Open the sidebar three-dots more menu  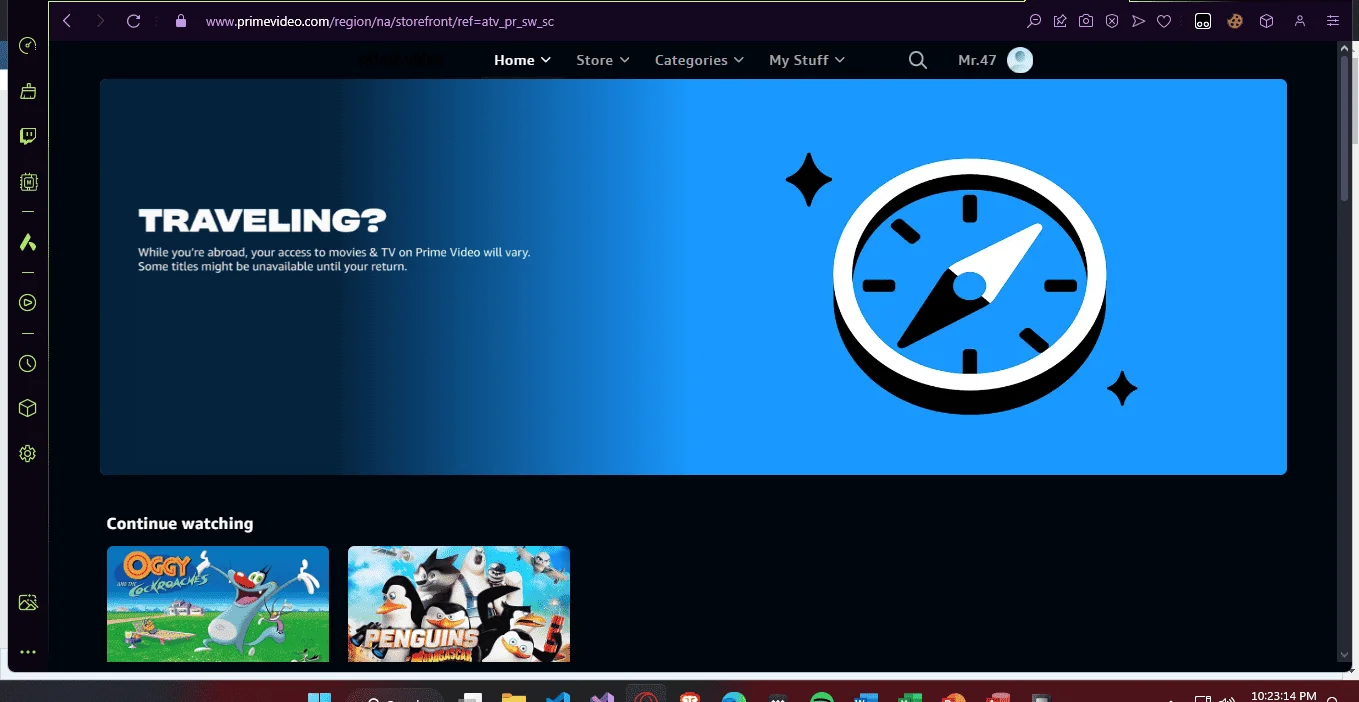(x=28, y=652)
